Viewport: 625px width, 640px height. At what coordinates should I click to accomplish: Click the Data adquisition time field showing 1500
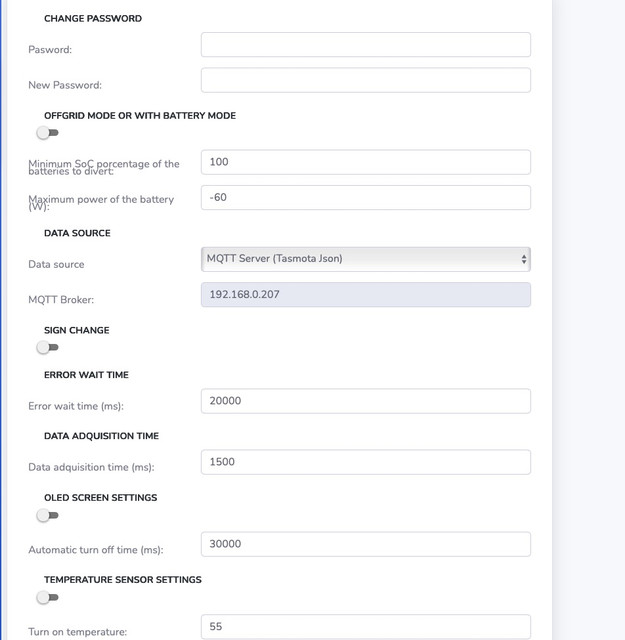pyautogui.click(x=366, y=462)
